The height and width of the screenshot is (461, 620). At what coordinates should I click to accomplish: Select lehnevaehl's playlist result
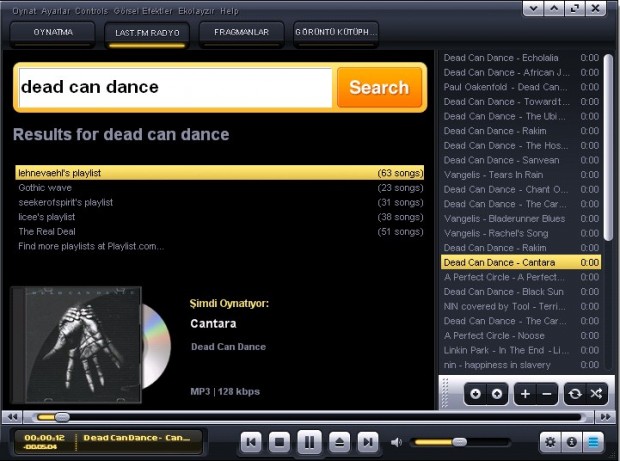coord(219,173)
